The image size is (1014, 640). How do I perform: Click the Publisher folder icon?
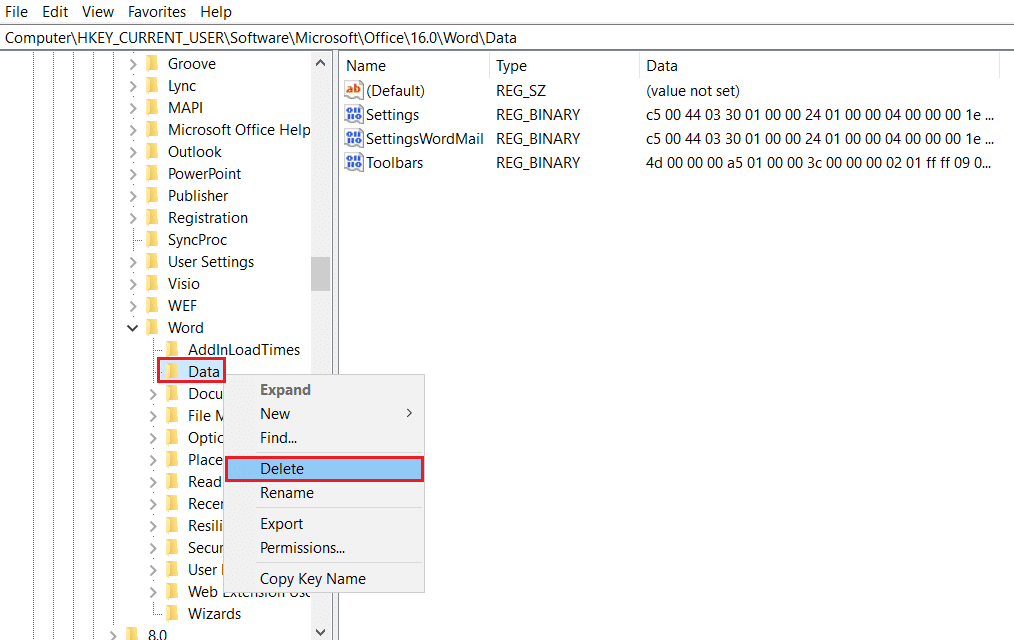[153, 195]
